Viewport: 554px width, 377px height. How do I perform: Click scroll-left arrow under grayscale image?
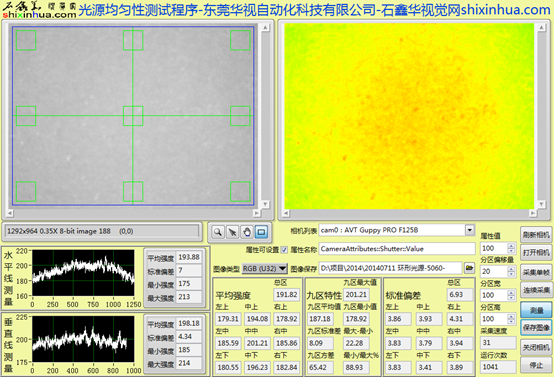(10, 213)
